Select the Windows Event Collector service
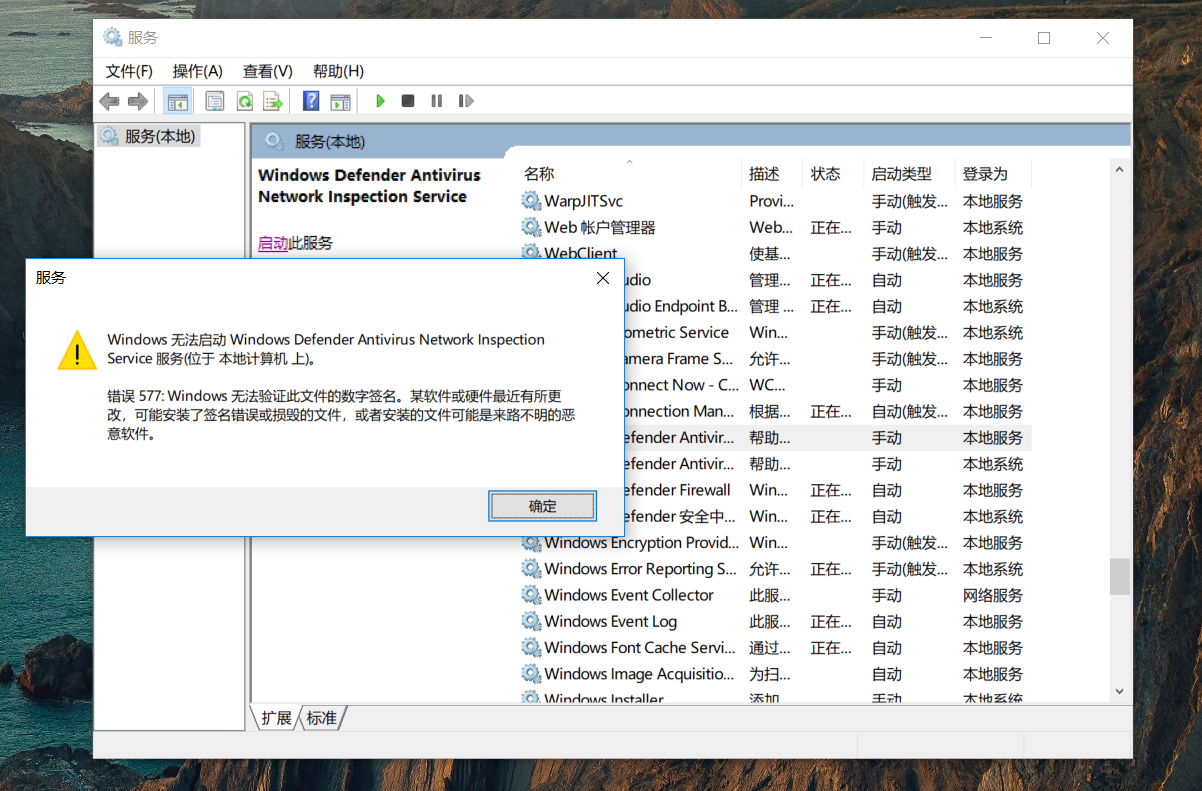 tap(775, 595)
